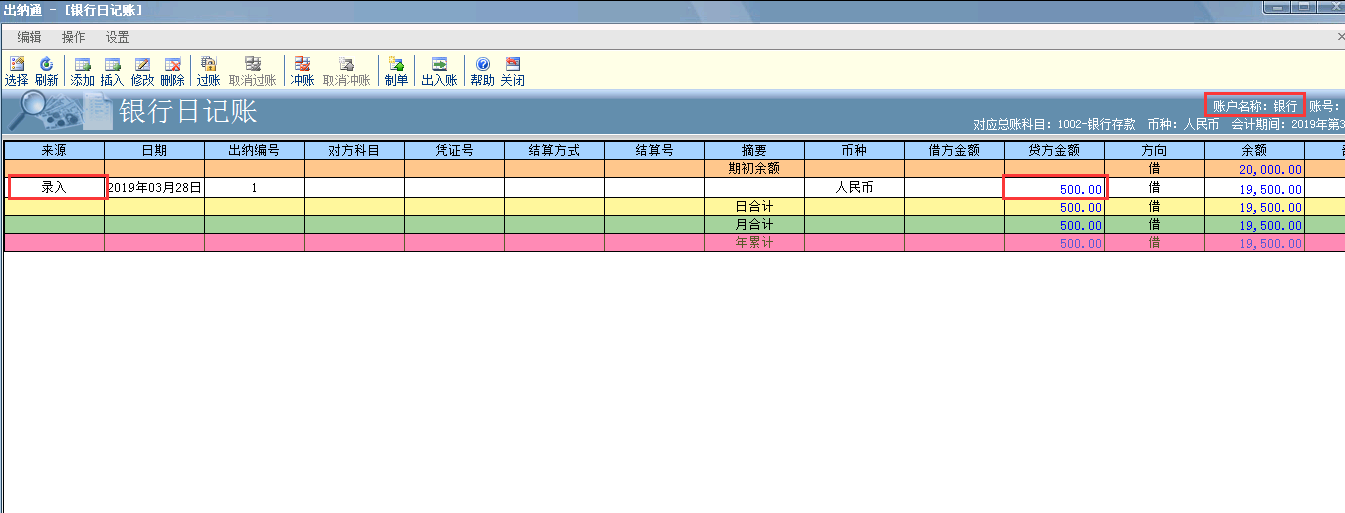
Task: Click the 贷方金额 column header
Action: [x=1054, y=150]
